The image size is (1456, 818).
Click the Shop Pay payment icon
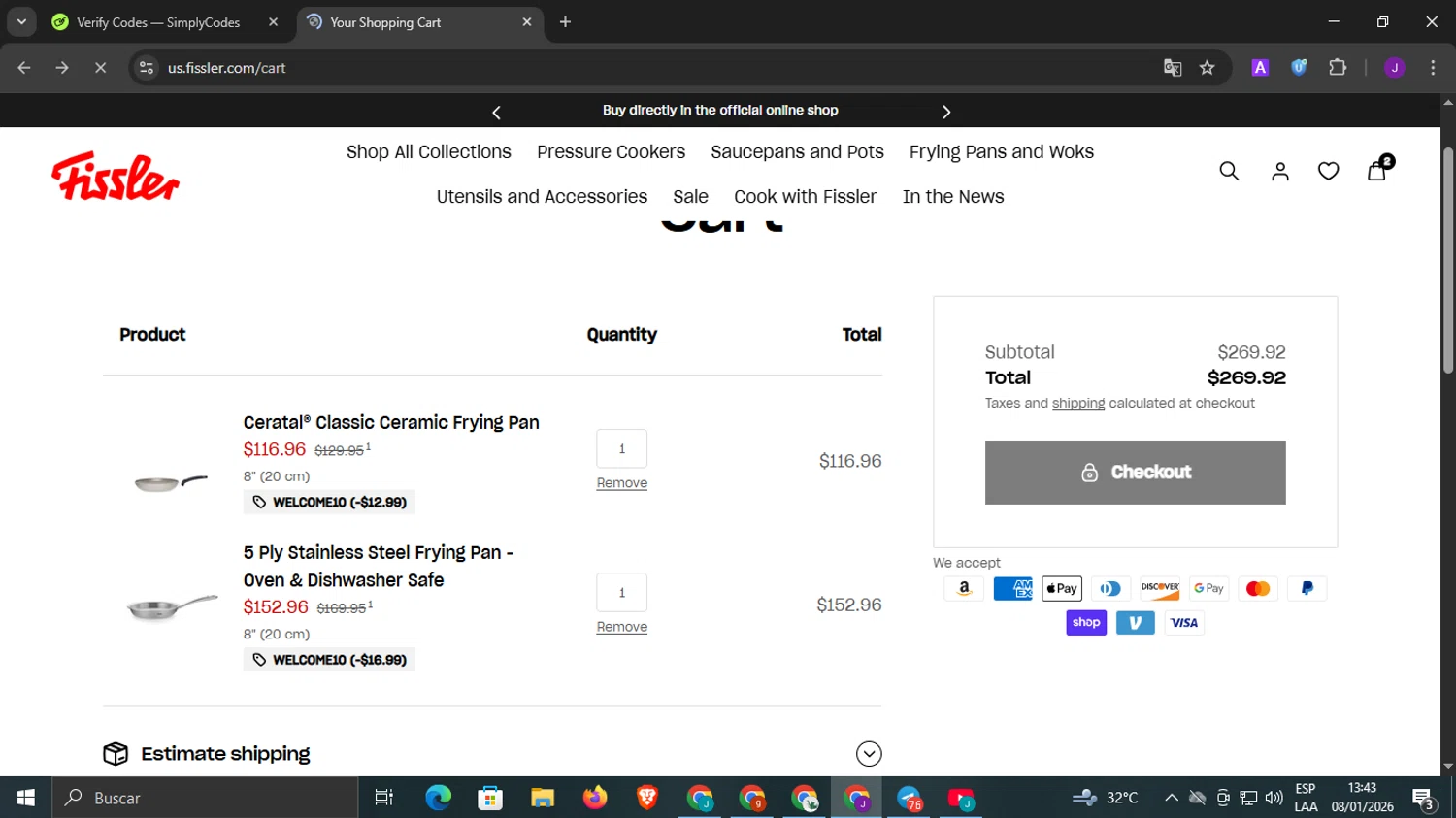(1086, 622)
